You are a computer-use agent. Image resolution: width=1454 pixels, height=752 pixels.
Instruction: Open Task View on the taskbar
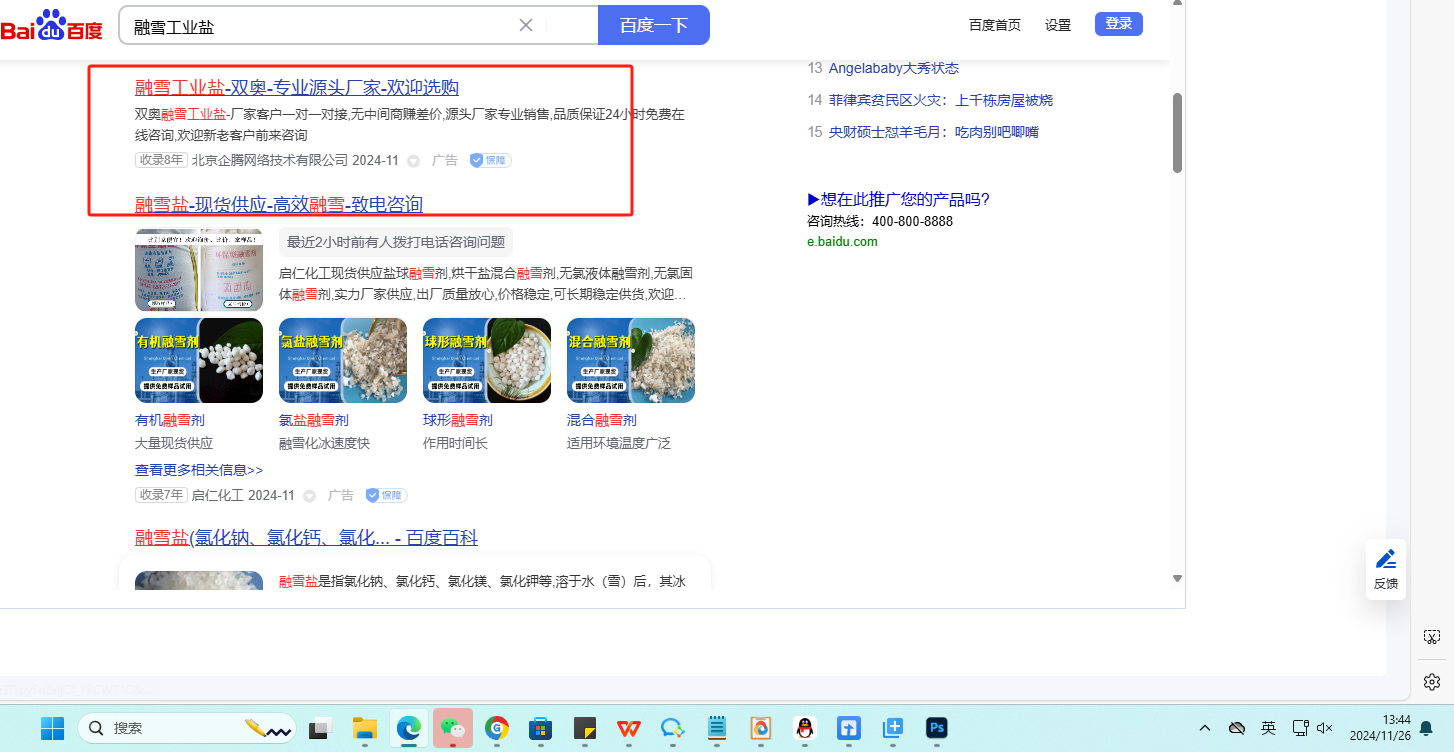click(320, 728)
